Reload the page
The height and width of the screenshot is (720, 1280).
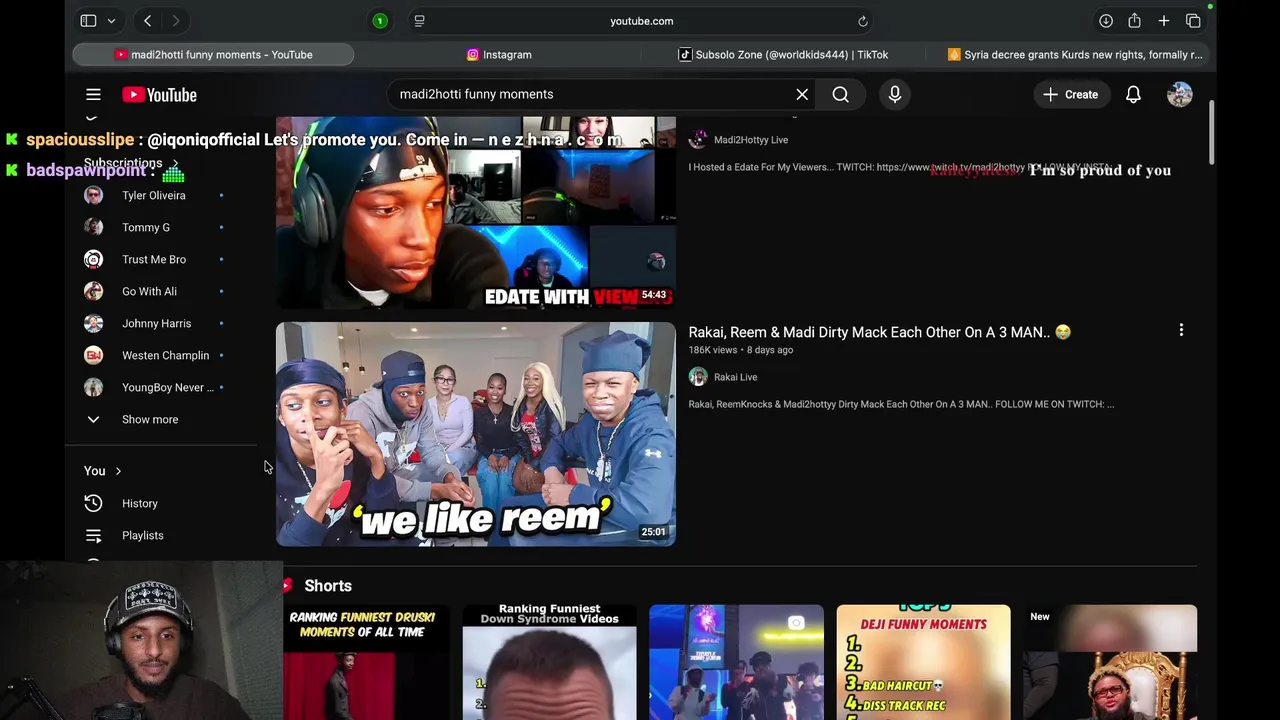[862, 21]
